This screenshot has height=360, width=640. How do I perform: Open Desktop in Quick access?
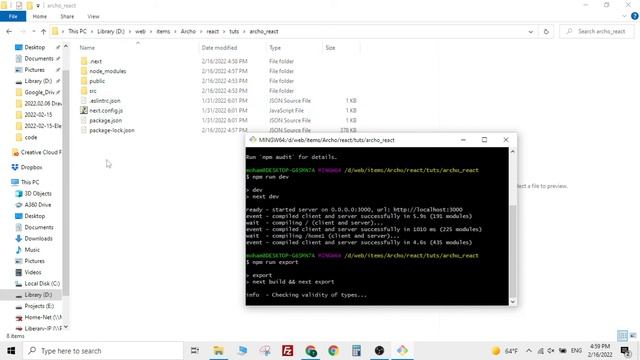click(35, 47)
